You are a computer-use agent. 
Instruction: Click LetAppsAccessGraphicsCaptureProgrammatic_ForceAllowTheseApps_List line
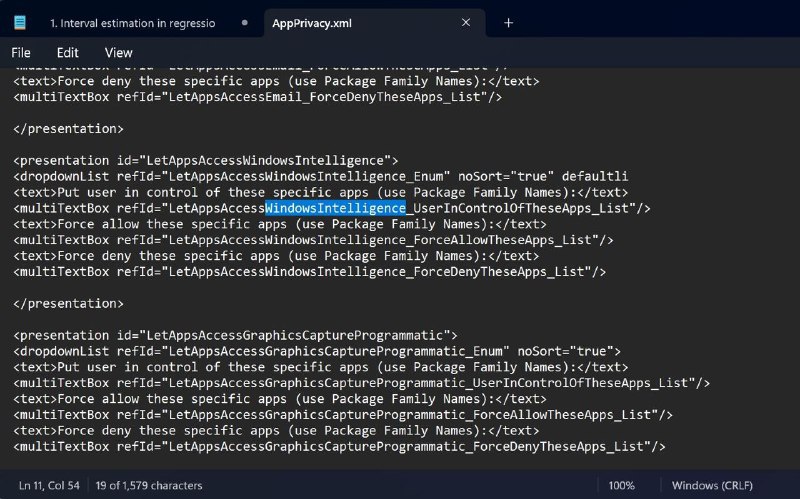coord(343,414)
